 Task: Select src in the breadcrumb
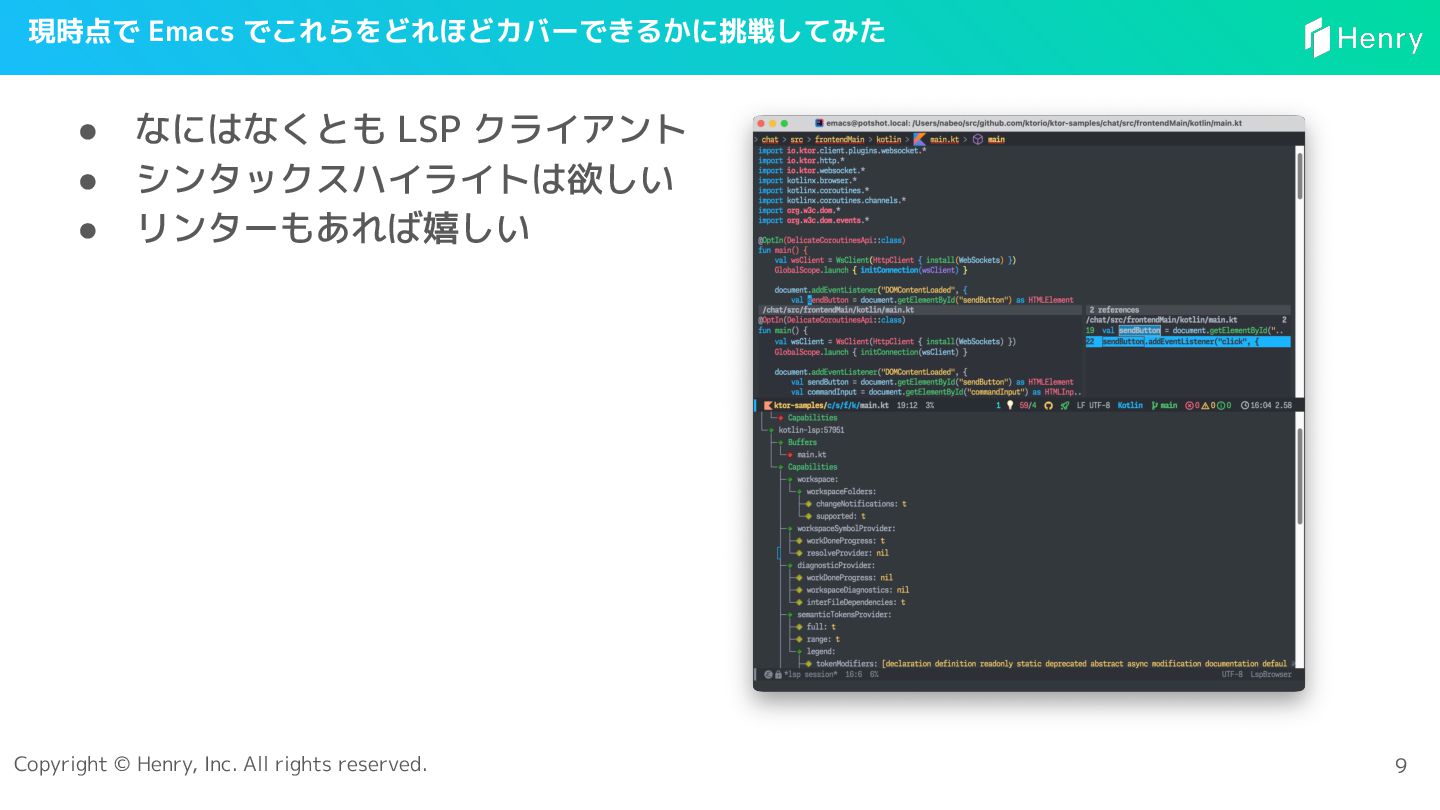pyautogui.click(x=797, y=140)
